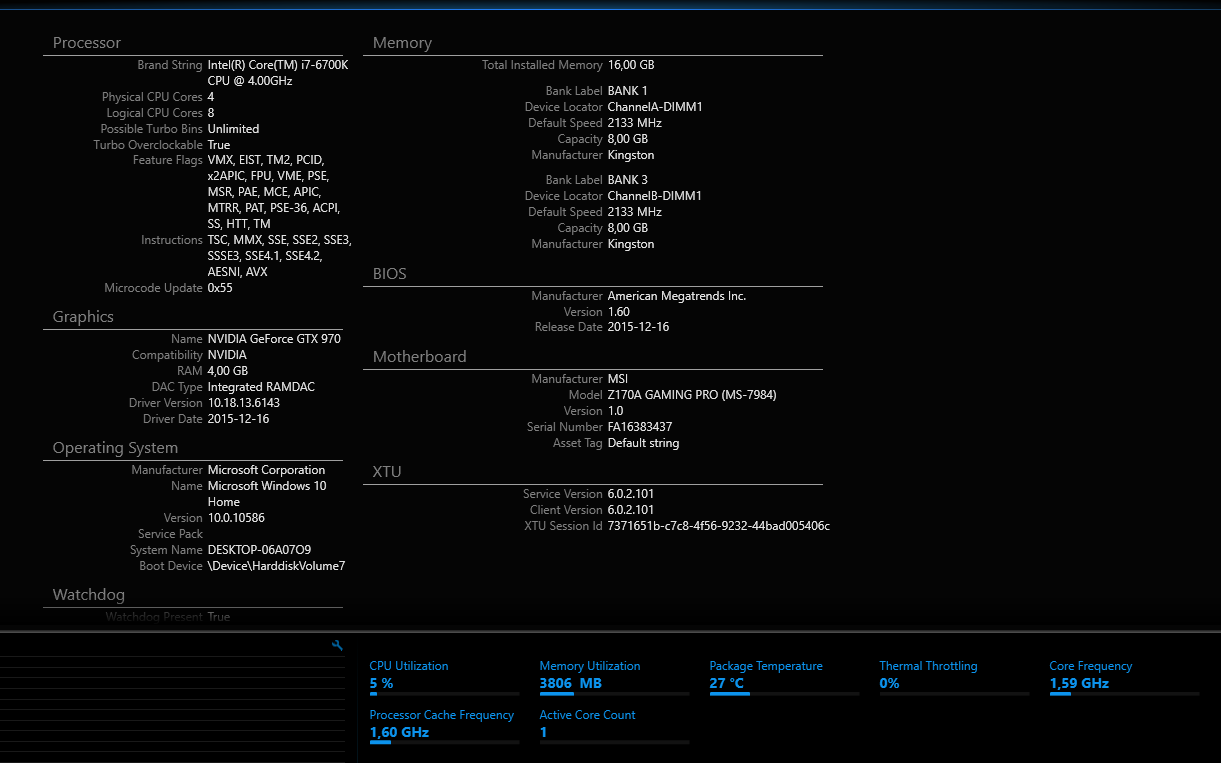1221x763 pixels.
Task: Select the Microcode Update value 0x55
Action: click(x=220, y=288)
